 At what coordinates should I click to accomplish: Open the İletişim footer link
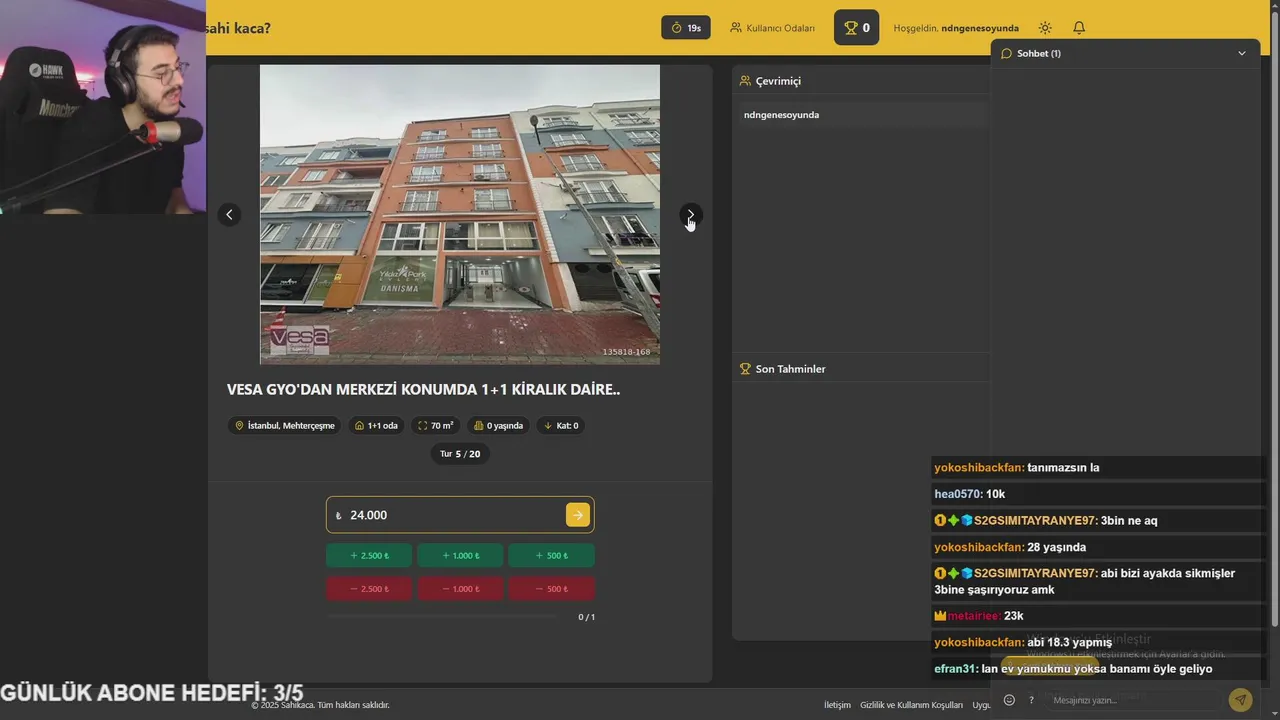click(837, 705)
